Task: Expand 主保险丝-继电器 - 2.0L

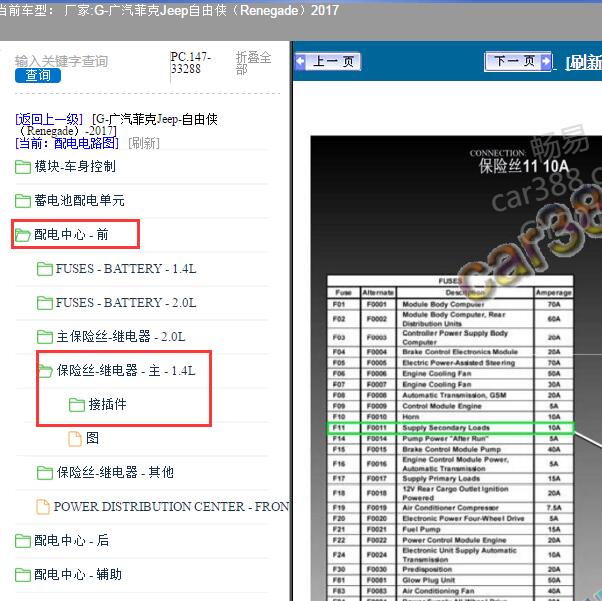Action: (x=121, y=336)
